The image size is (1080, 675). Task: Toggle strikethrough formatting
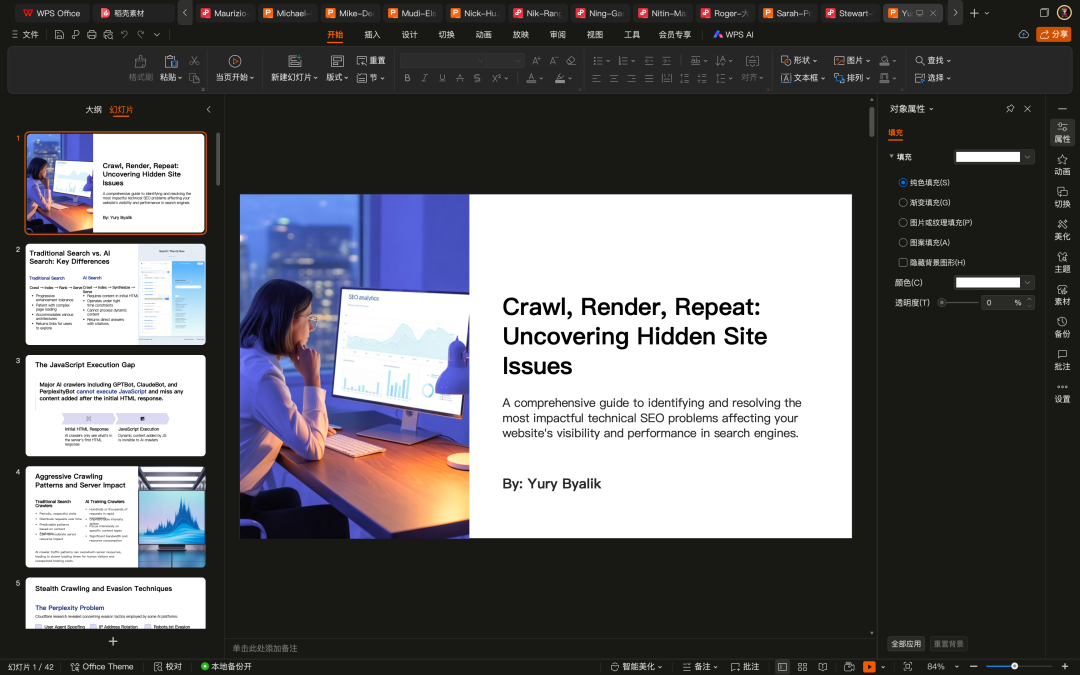tap(459, 79)
